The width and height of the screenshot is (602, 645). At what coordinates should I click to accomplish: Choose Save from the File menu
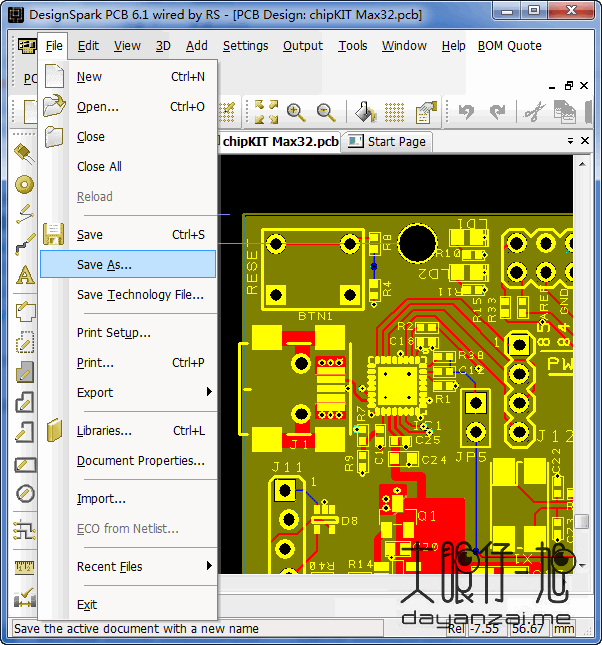click(x=128, y=234)
